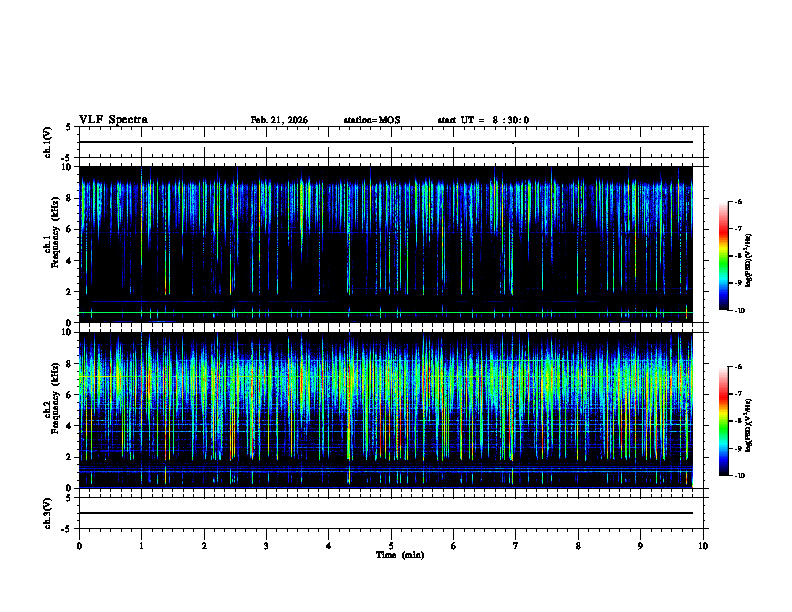Click time axis tick label "1"
Image resolution: width=792 pixels, height=612 pixels.
tap(141, 546)
